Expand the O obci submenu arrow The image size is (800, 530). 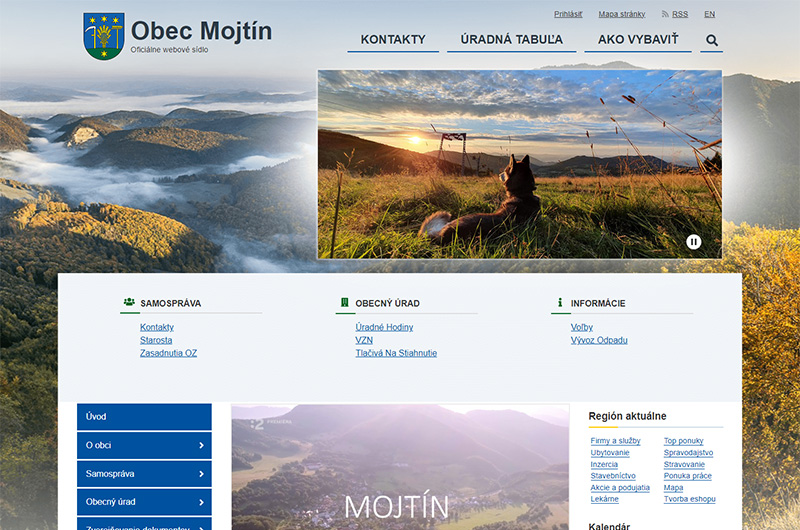[x=201, y=445]
